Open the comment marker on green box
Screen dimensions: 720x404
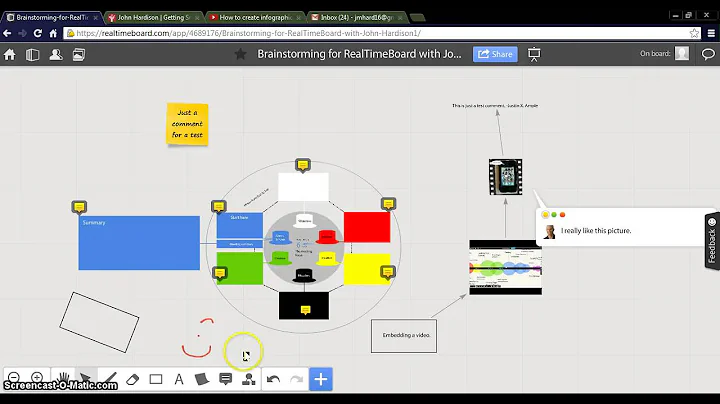tap(220, 274)
